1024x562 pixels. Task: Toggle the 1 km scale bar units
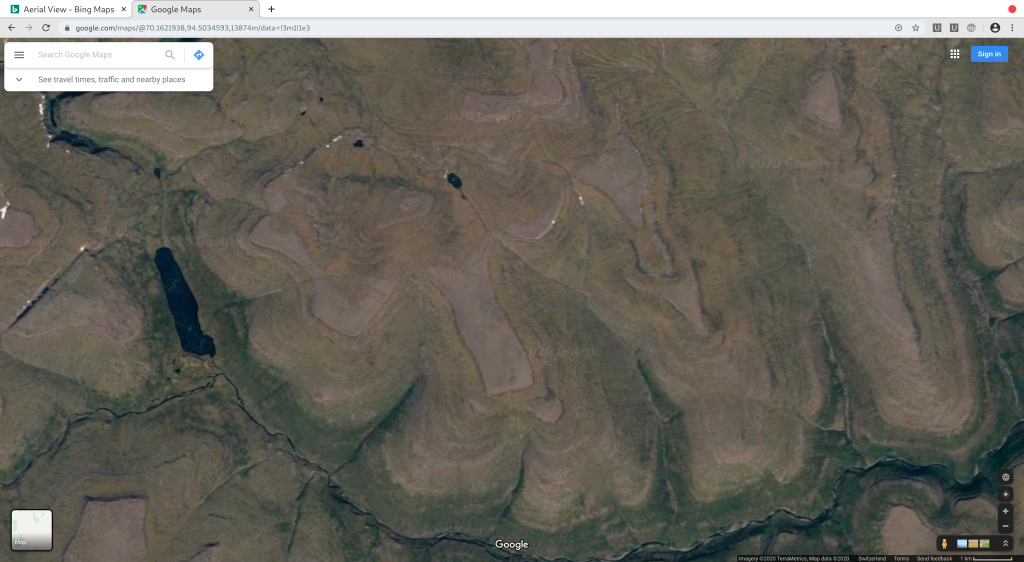click(x=986, y=559)
